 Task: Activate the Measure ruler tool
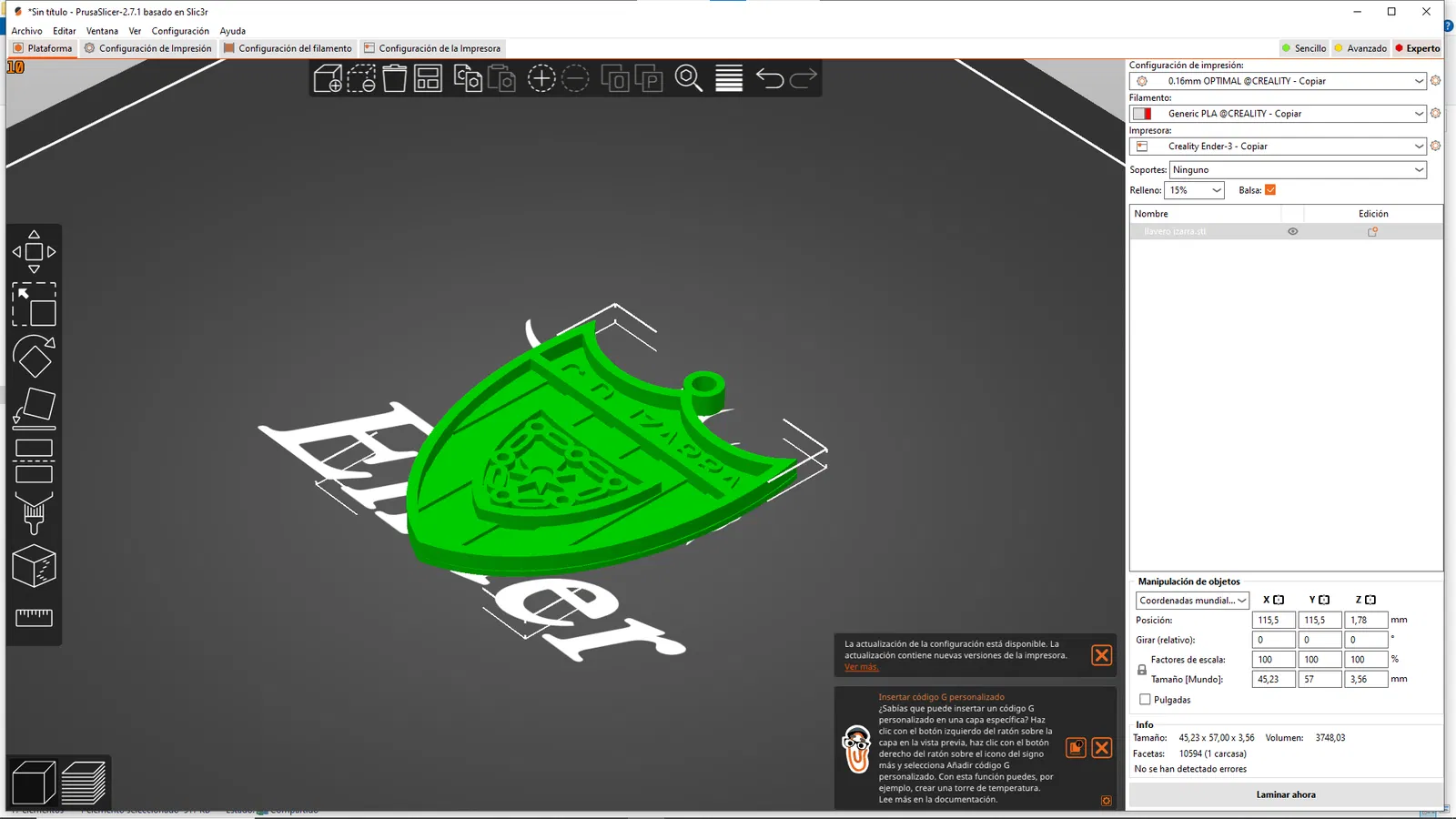[34, 618]
